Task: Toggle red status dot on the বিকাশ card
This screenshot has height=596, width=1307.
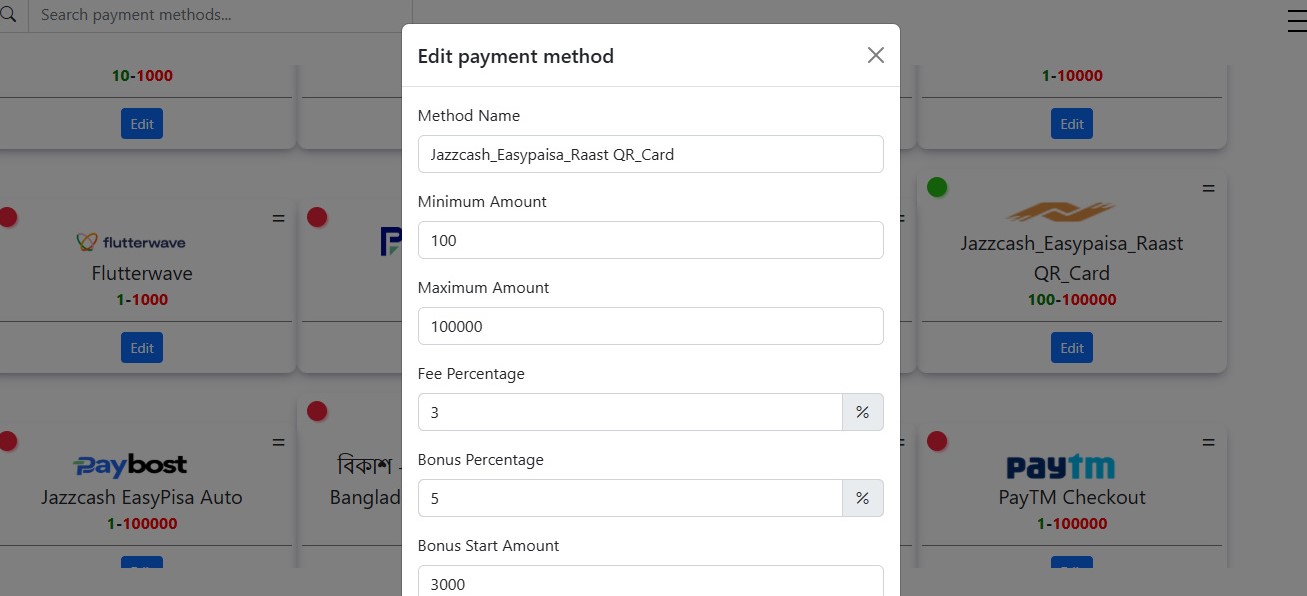Action: [317, 411]
